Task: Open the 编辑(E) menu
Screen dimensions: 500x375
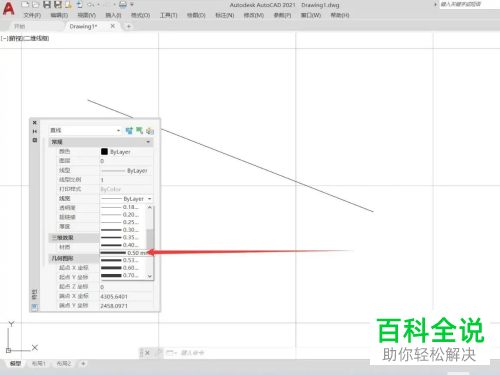Action: [59, 15]
